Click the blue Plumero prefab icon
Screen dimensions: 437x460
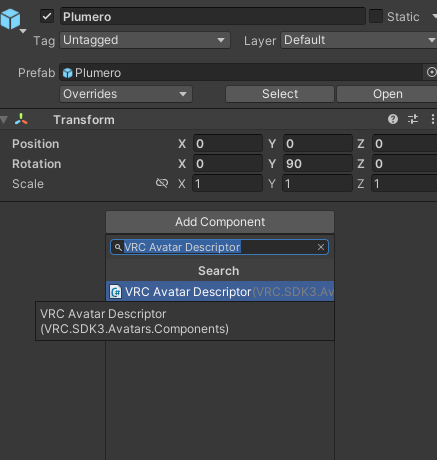click(68, 73)
